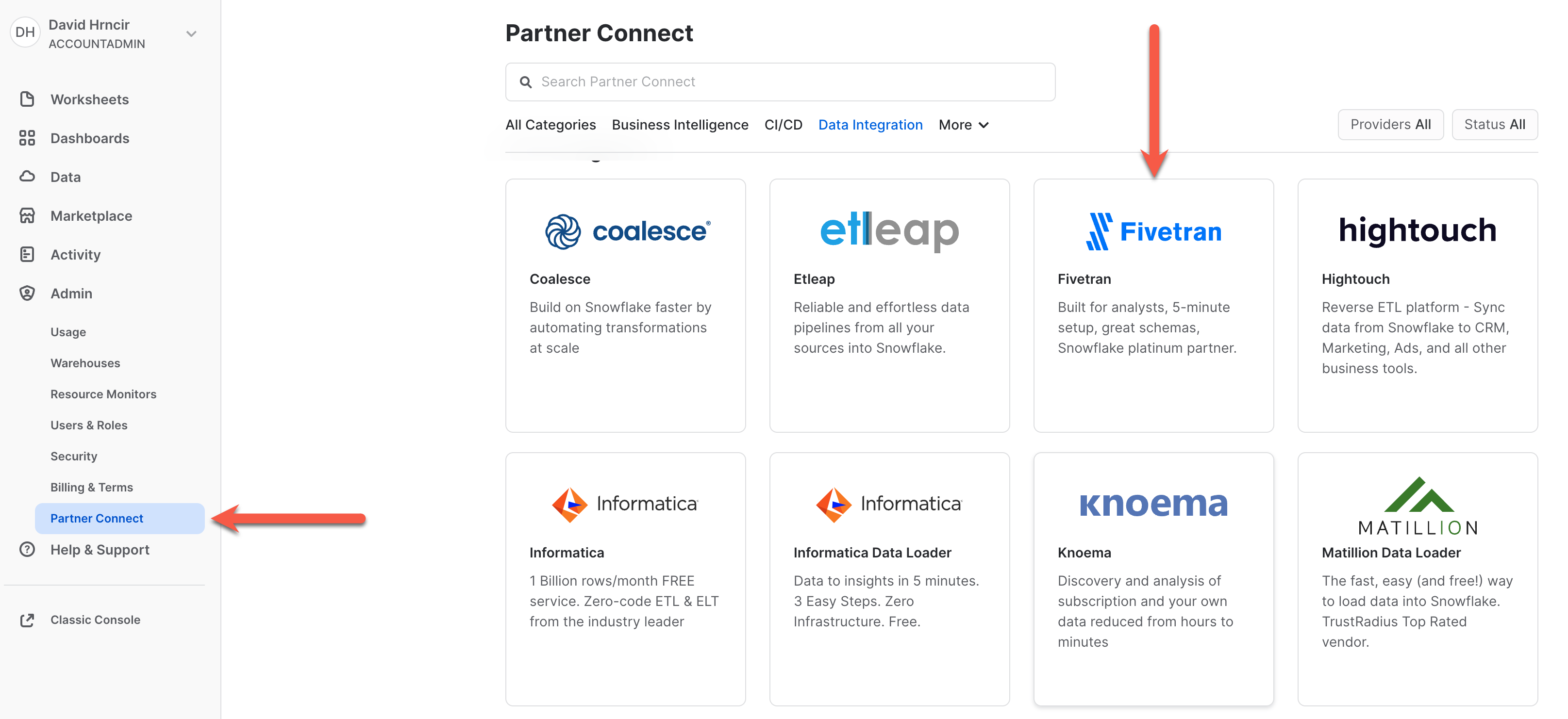Select the CI/CD category tab

point(784,124)
